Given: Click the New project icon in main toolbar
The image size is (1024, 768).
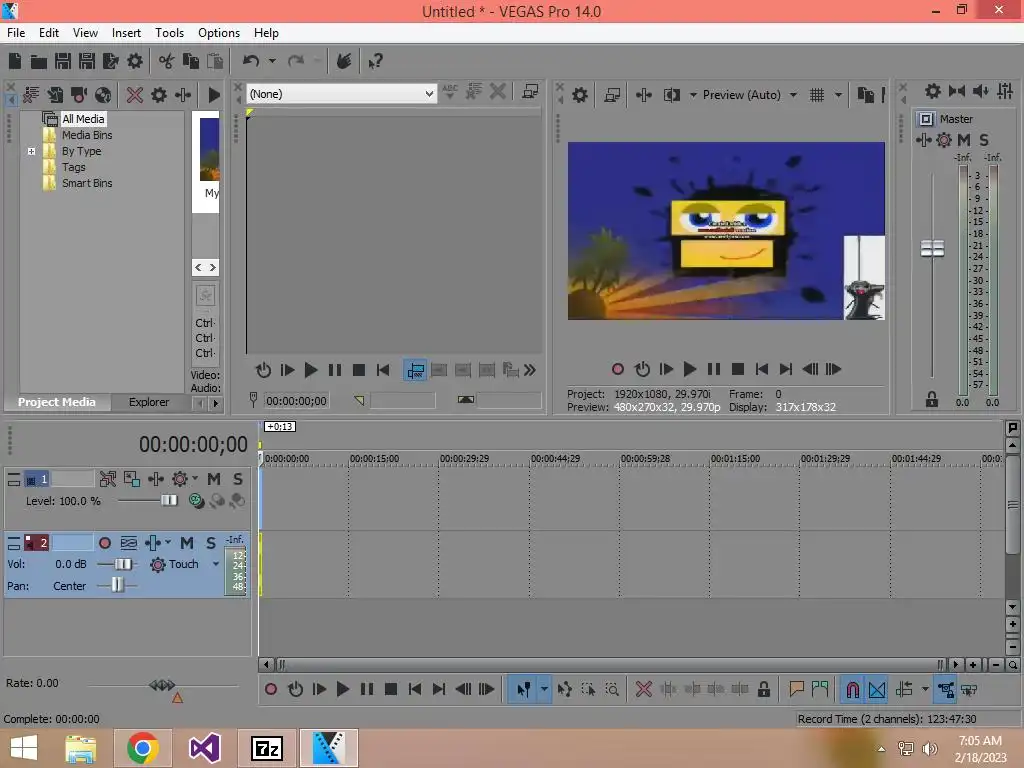Looking at the screenshot, I should (14, 61).
